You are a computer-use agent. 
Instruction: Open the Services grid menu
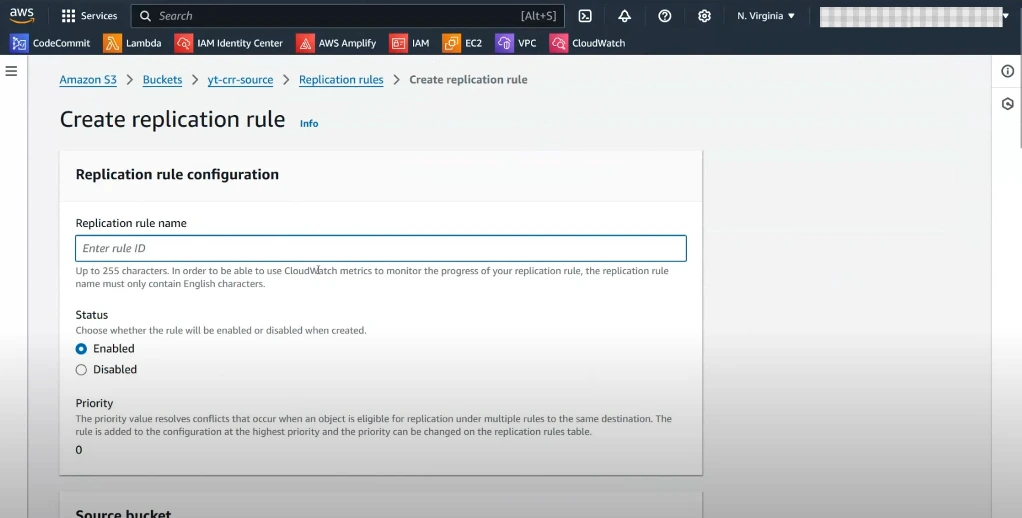click(x=89, y=16)
